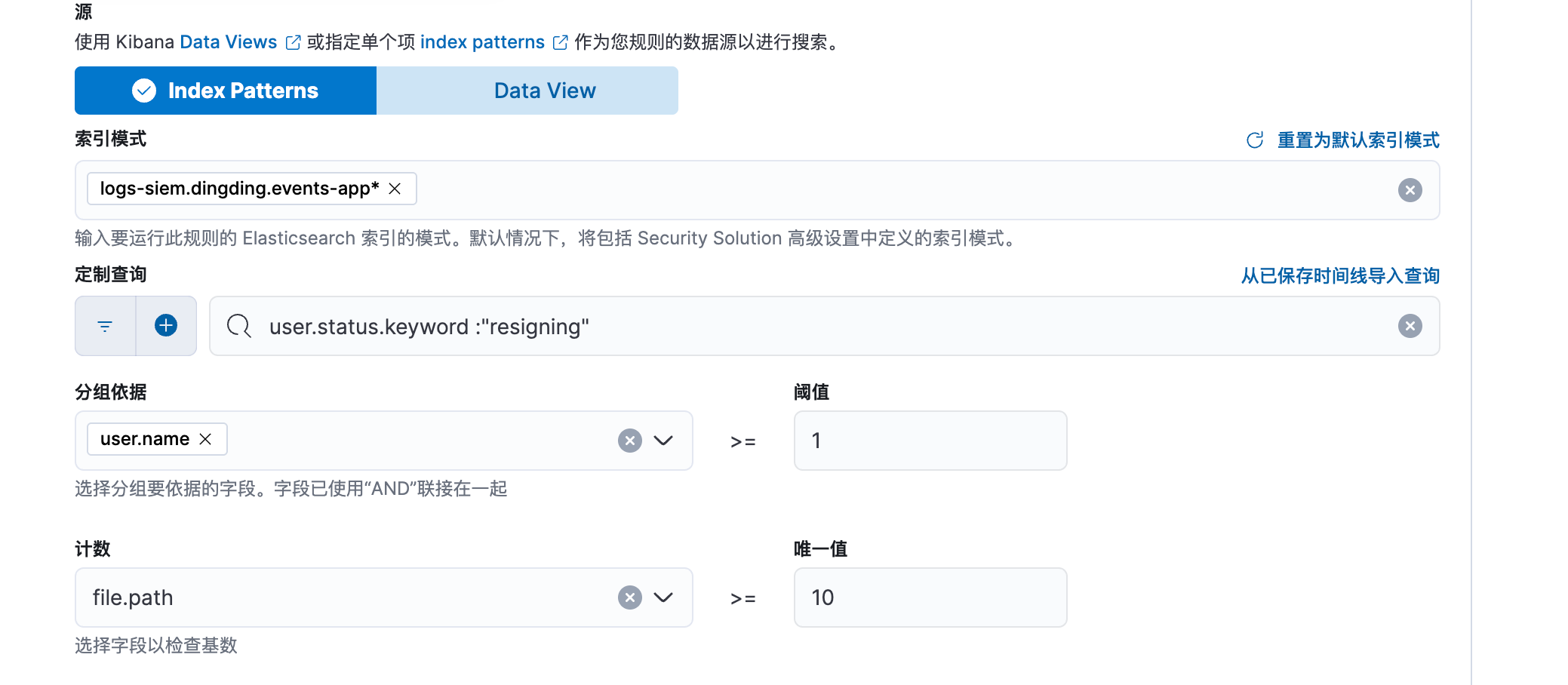Click the reset refresh icon for index patterns
The height and width of the screenshot is (685, 1568).
click(x=1255, y=140)
